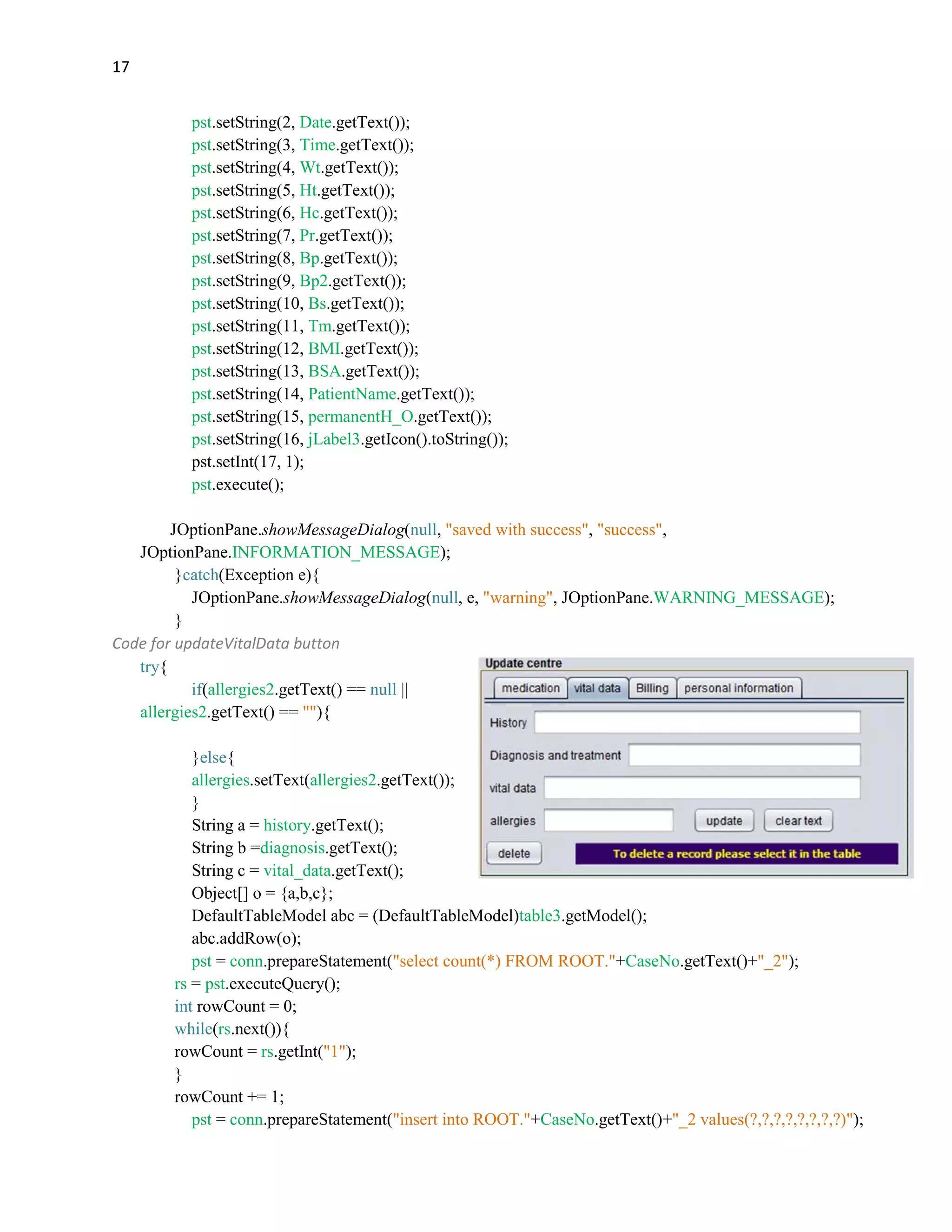Click the 'while(rs.next()){' line
952x1232 pixels.
(232, 1028)
